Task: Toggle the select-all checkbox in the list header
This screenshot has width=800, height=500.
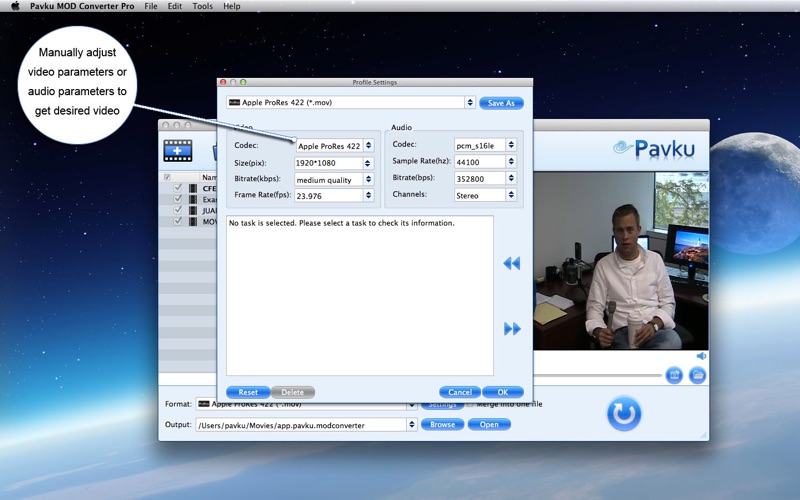Action: click(167, 177)
